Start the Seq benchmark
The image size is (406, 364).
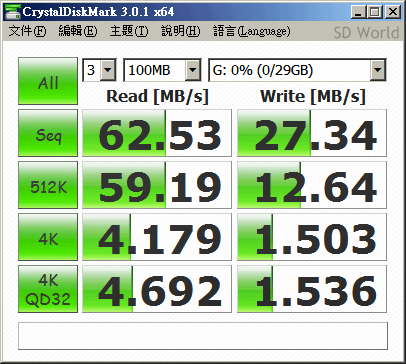(48, 133)
